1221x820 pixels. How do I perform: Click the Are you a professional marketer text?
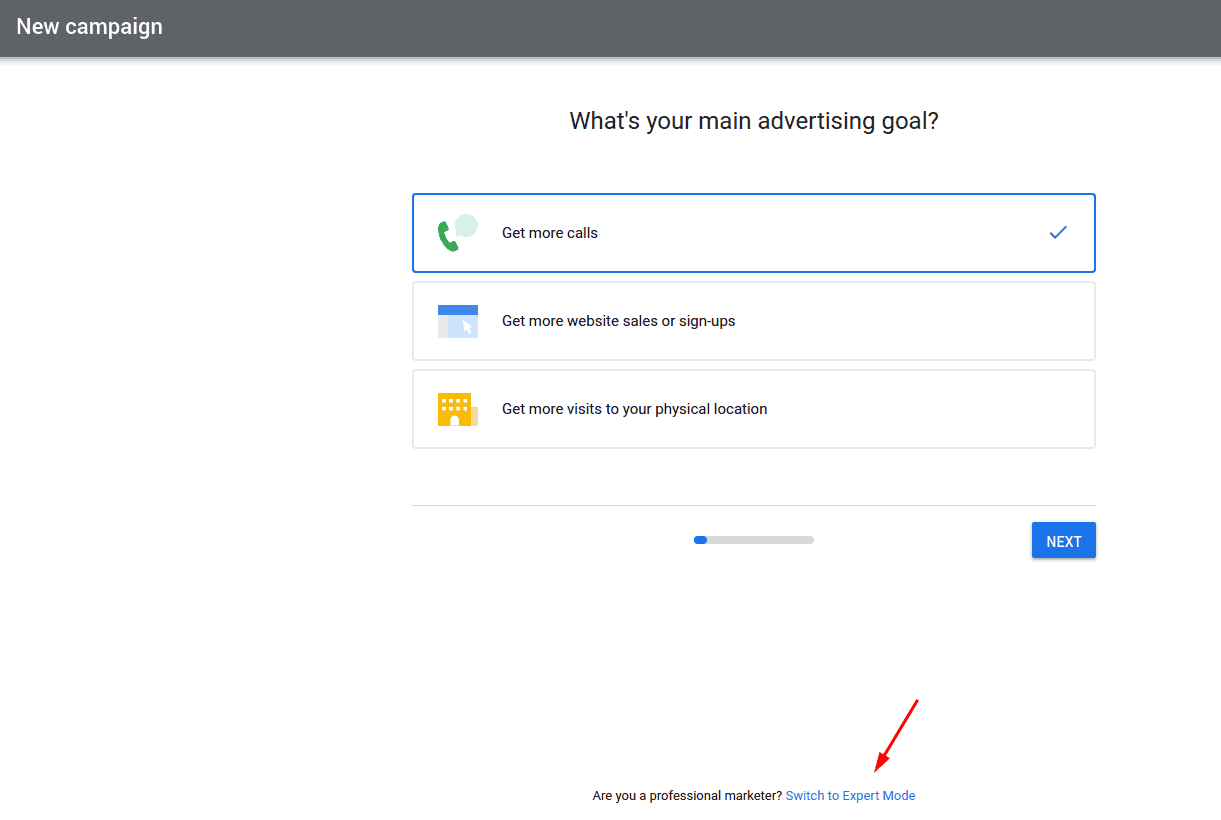pyautogui.click(x=687, y=796)
